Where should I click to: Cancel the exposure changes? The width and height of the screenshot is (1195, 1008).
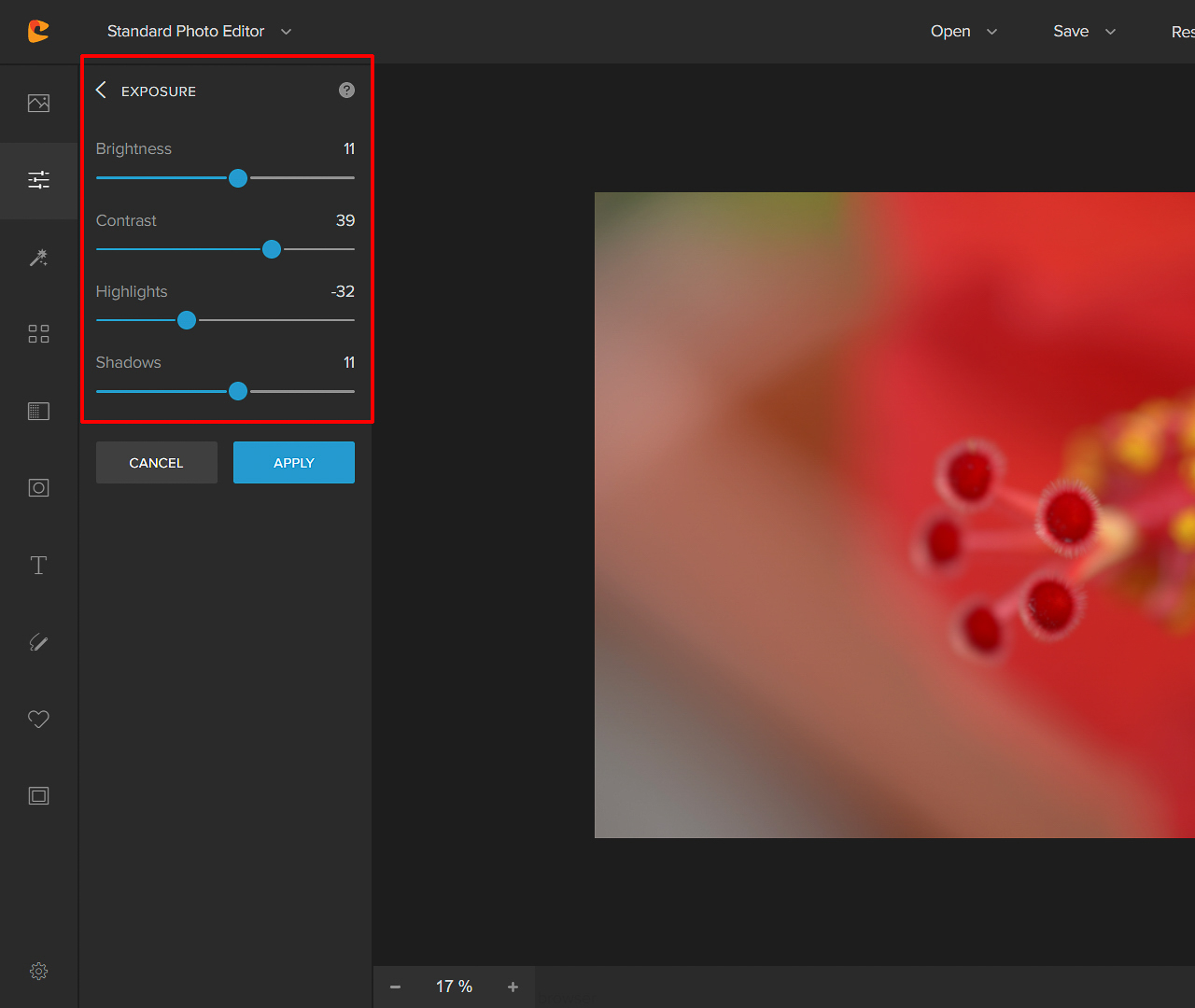tap(156, 462)
